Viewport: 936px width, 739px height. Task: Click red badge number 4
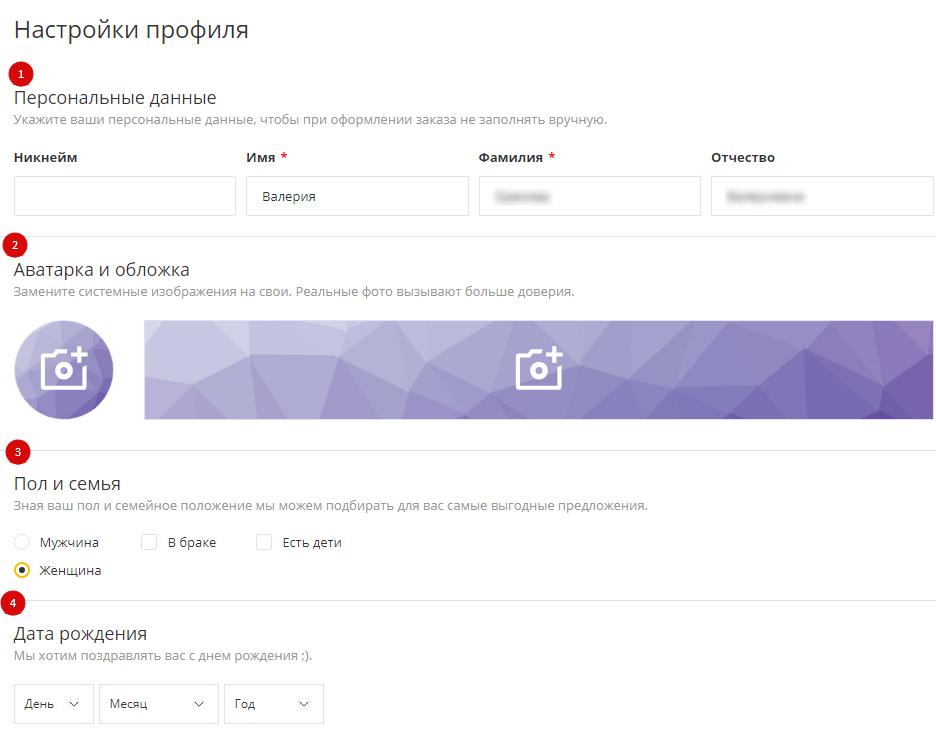coord(15,603)
